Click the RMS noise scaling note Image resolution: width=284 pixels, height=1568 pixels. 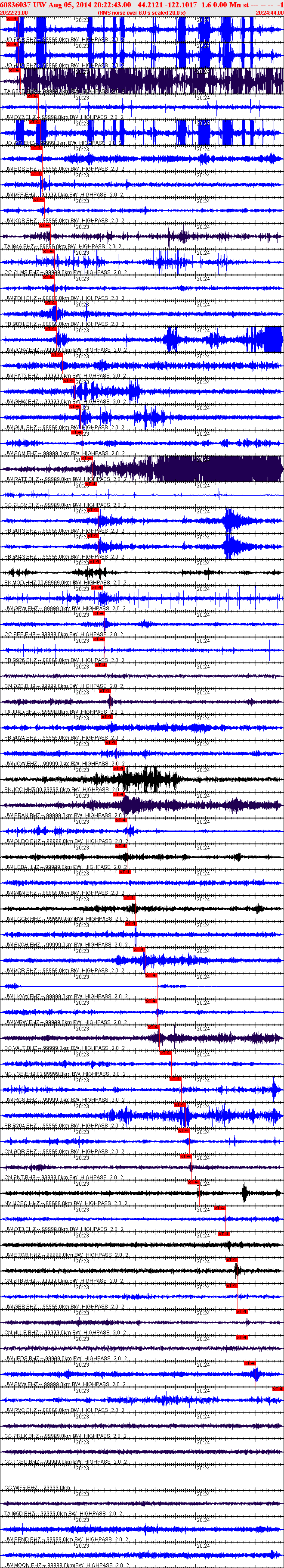click(142, 12)
